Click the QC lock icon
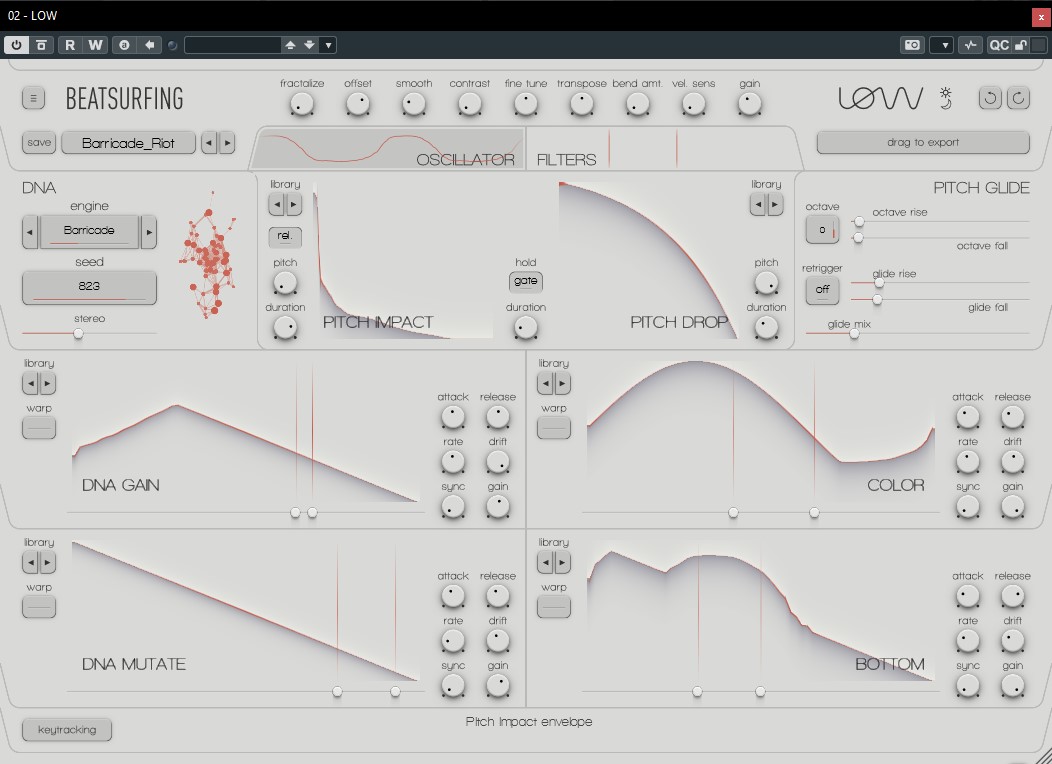1052x764 pixels. [1020, 45]
